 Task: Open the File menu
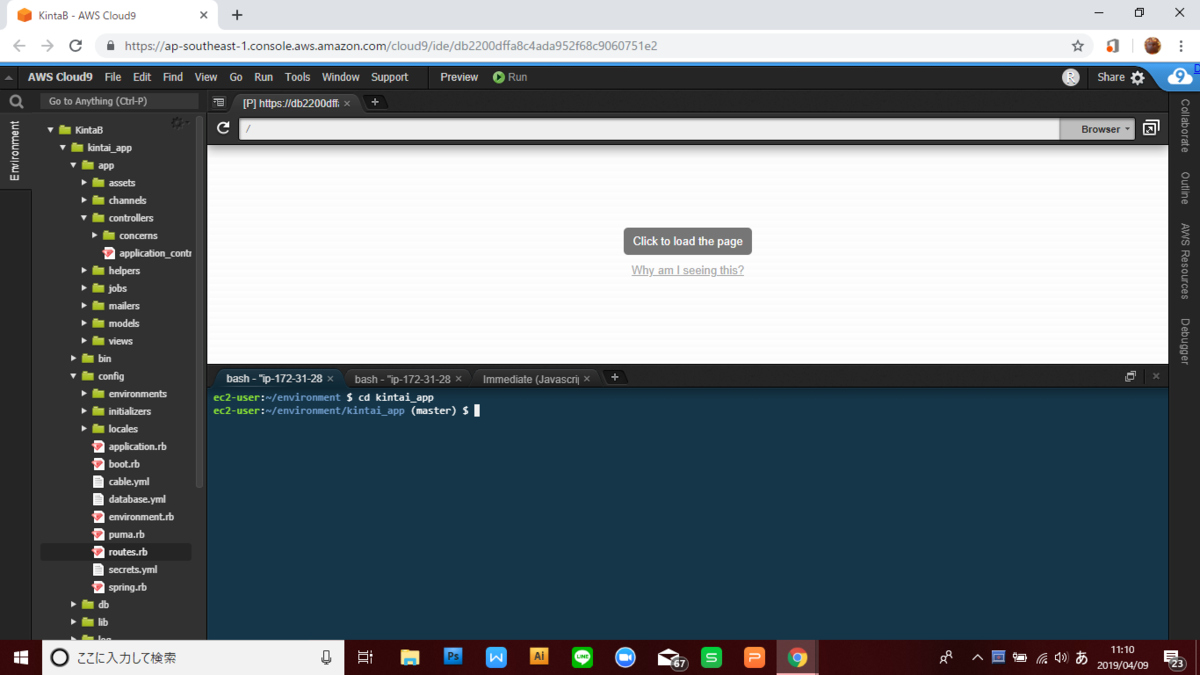(113, 77)
